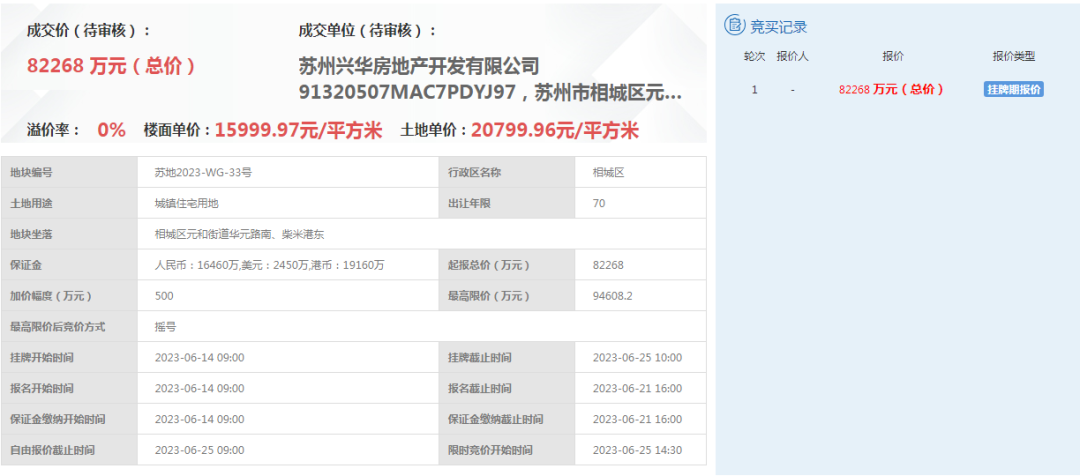Screen dimensions: 1080x476
Task: Click the 报价类型 column header
Action: tap(1013, 56)
